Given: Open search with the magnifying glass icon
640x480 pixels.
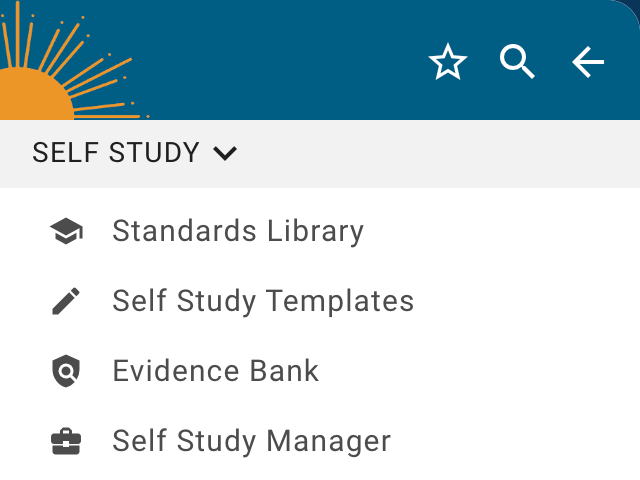Looking at the screenshot, I should [x=517, y=63].
